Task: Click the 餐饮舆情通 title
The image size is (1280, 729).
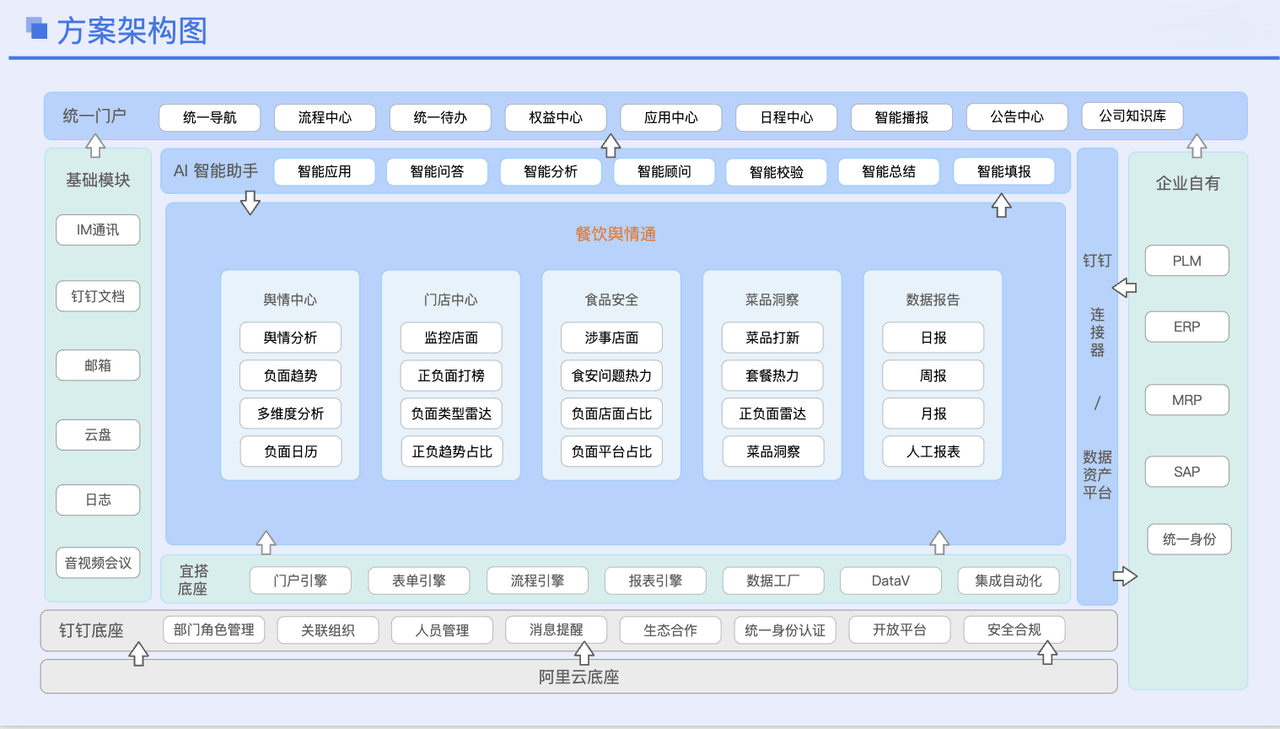Action: pyautogui.click(x=614, y=233)
